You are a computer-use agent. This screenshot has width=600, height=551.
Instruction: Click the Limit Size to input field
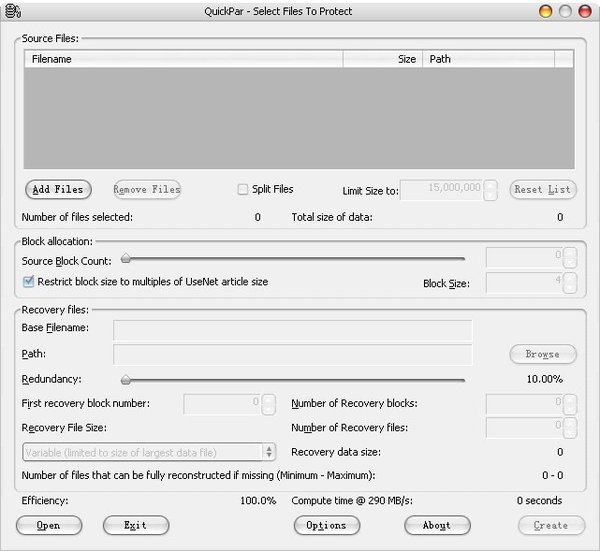[441, 190]
